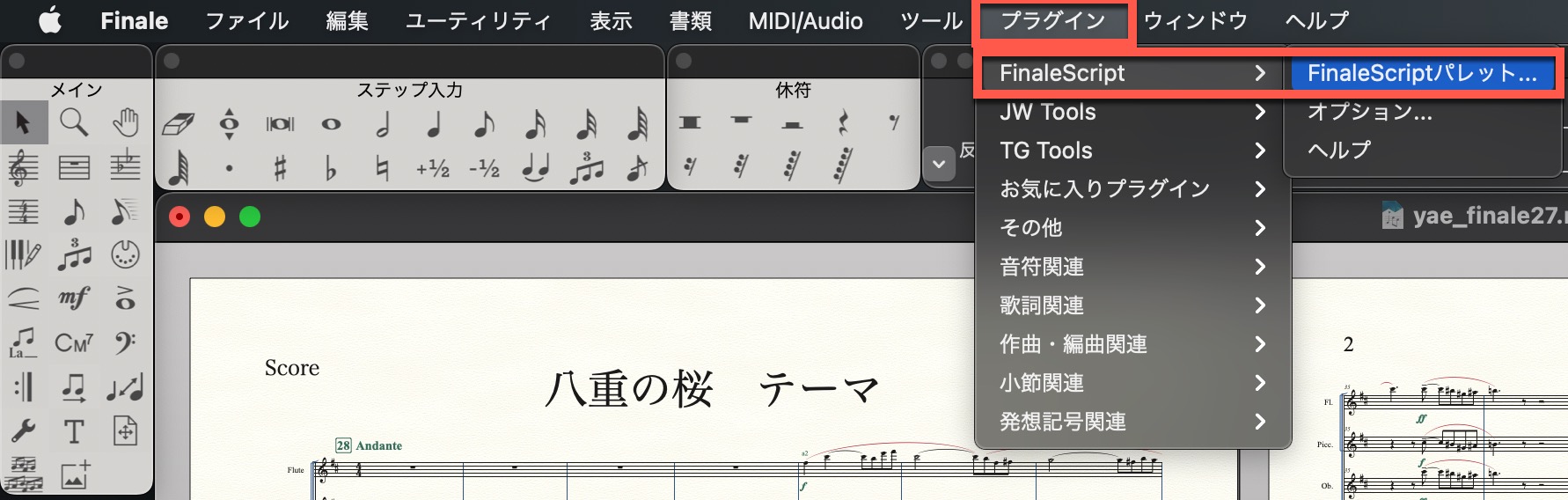Open the ユーティリティ menu
Screen dimensions: 1568x500
coord(478,21)
